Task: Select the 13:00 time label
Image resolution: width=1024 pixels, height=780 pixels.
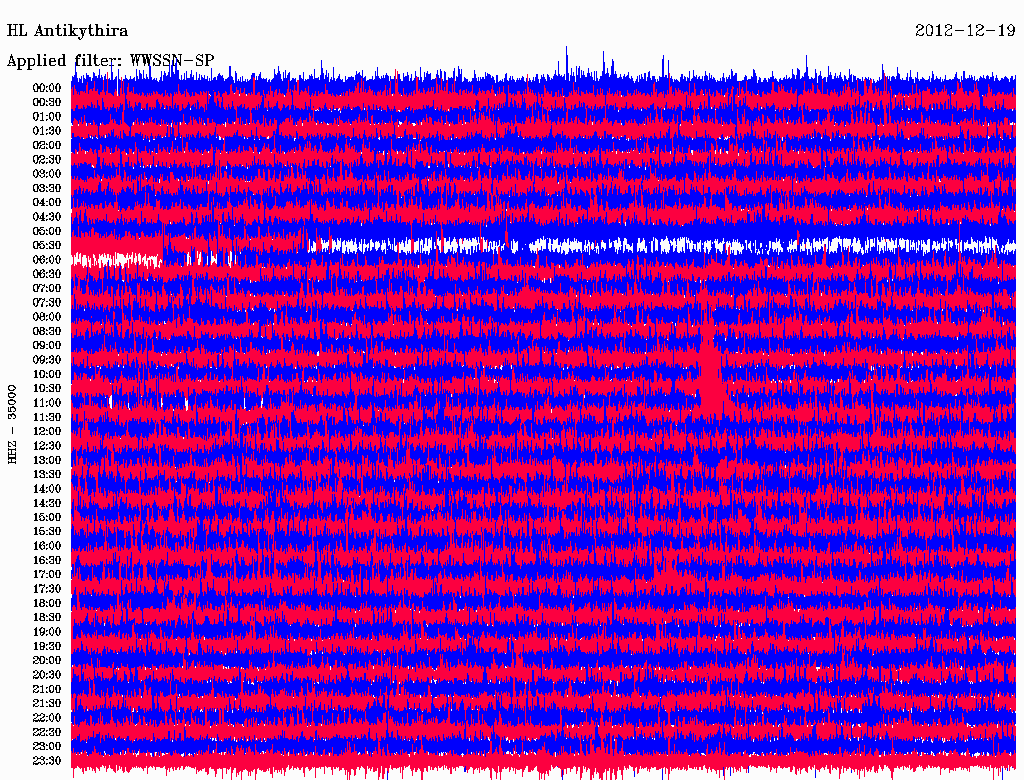Action: point(47,460)
